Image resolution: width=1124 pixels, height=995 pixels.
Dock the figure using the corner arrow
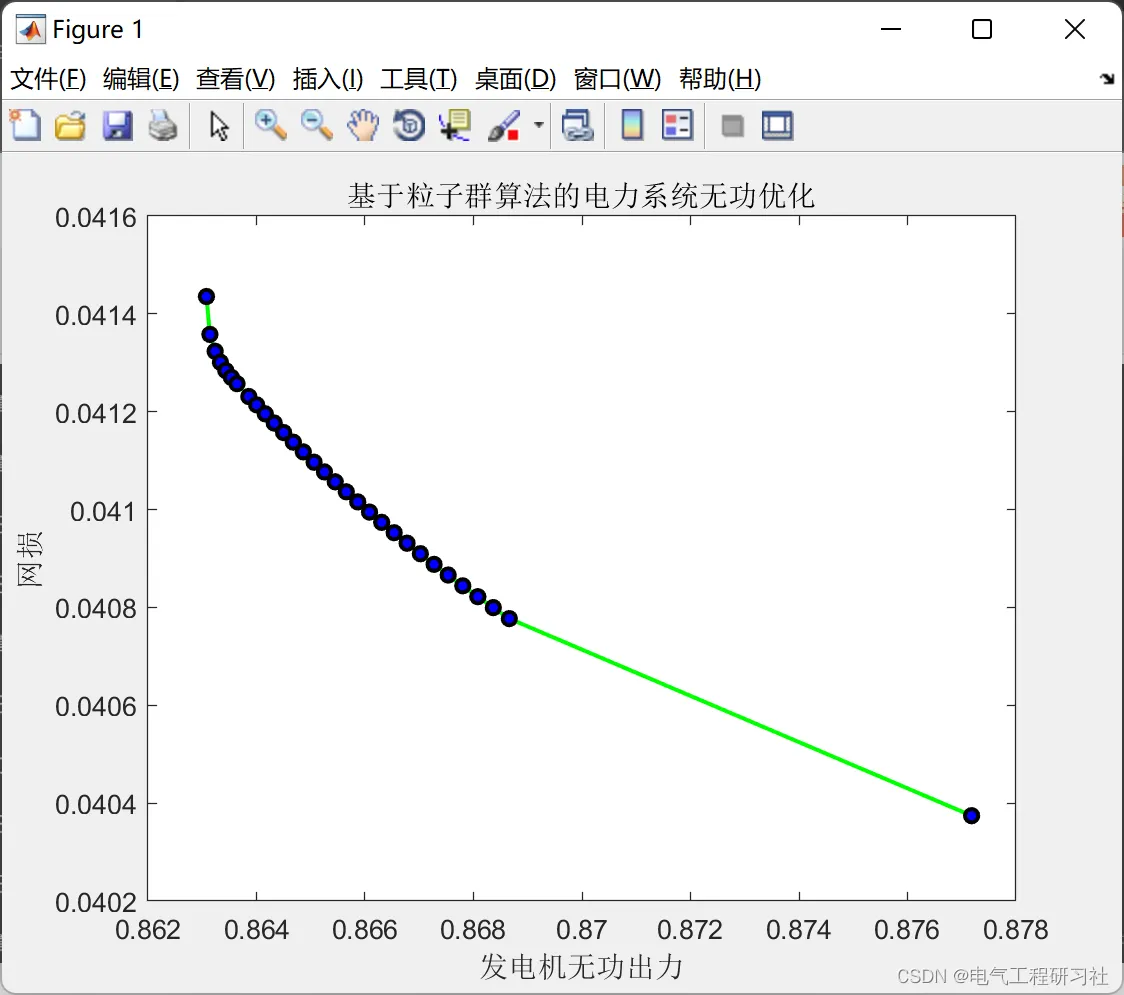(x=1108, y=79)
